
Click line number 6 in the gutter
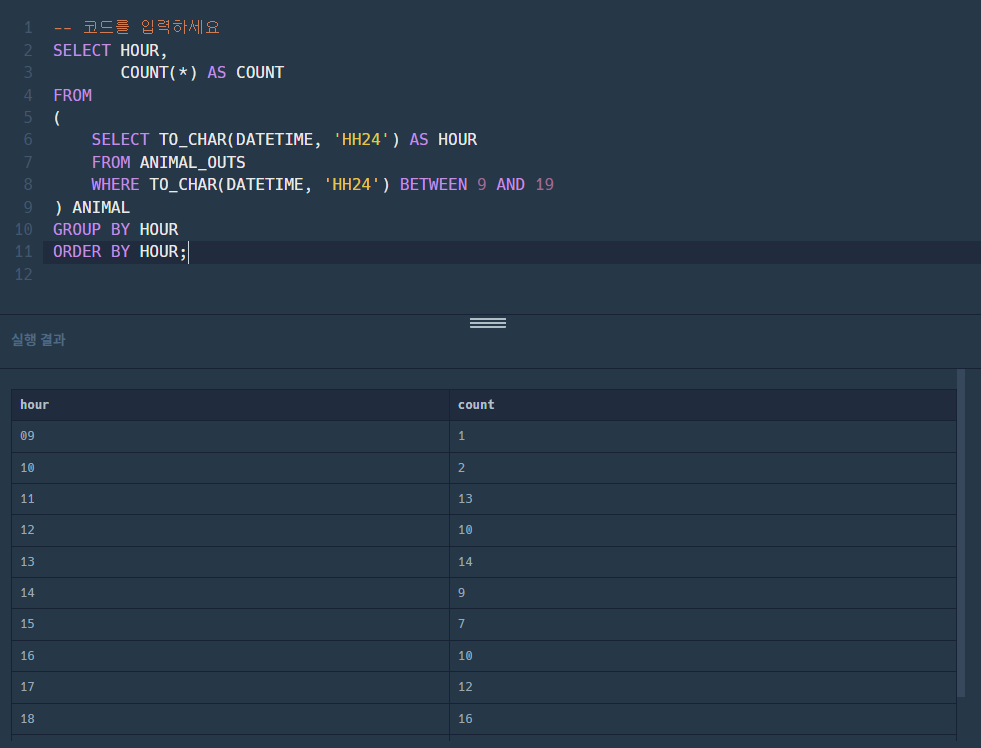28,139
